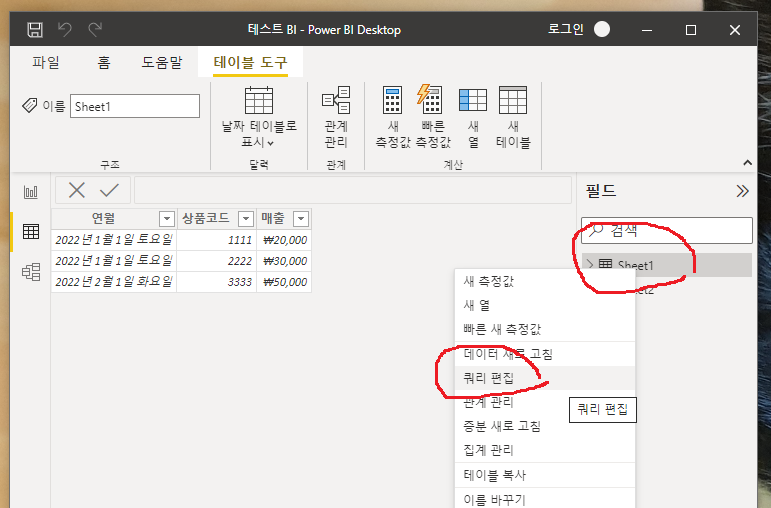Click the user avatar circle
This screenshot has width=771, height=508.
[x=602, y=30]
